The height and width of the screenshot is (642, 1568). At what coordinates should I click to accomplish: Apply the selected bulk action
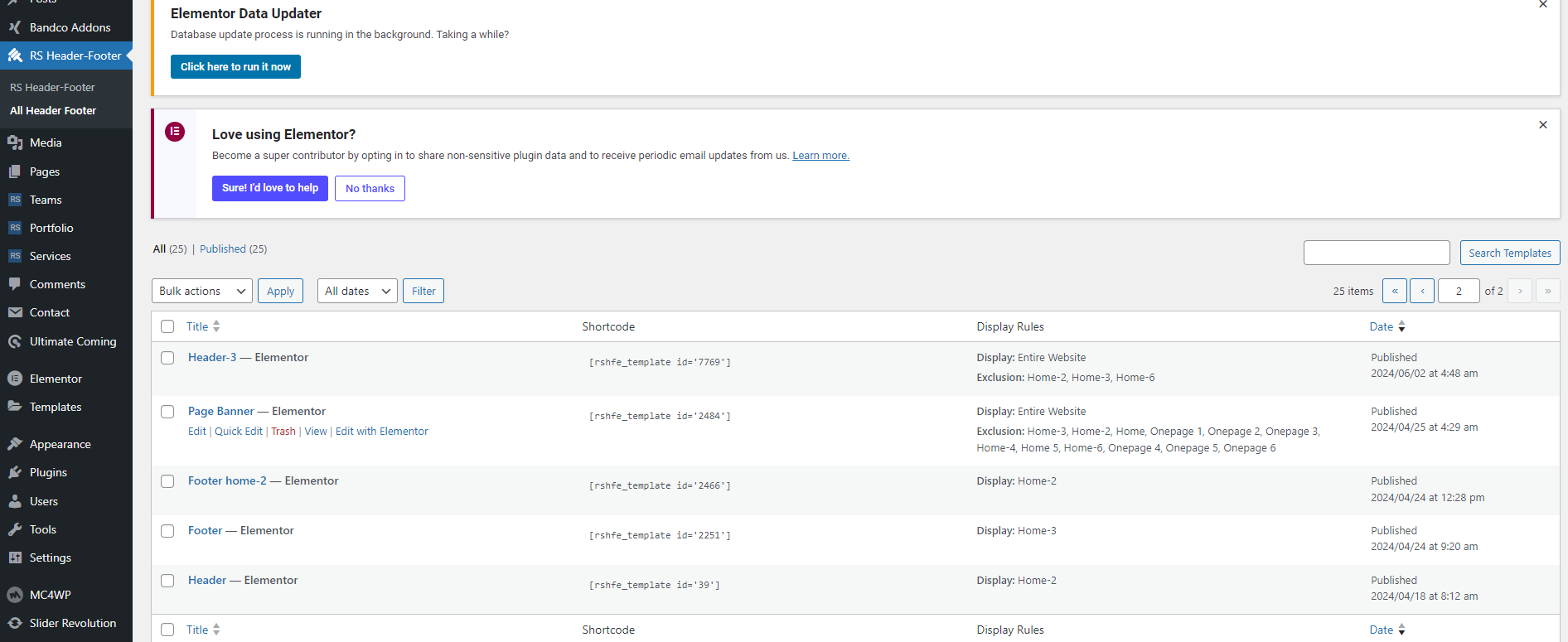[280, 291]
